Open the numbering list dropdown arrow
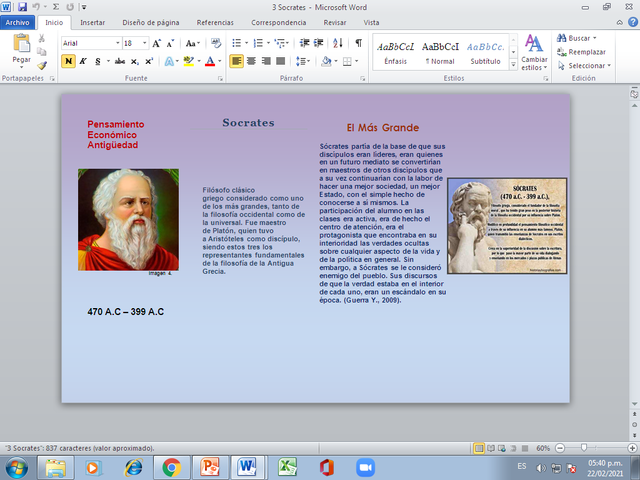Image resolution: width=640 pixels, height=480 pixels. (268, 43)
